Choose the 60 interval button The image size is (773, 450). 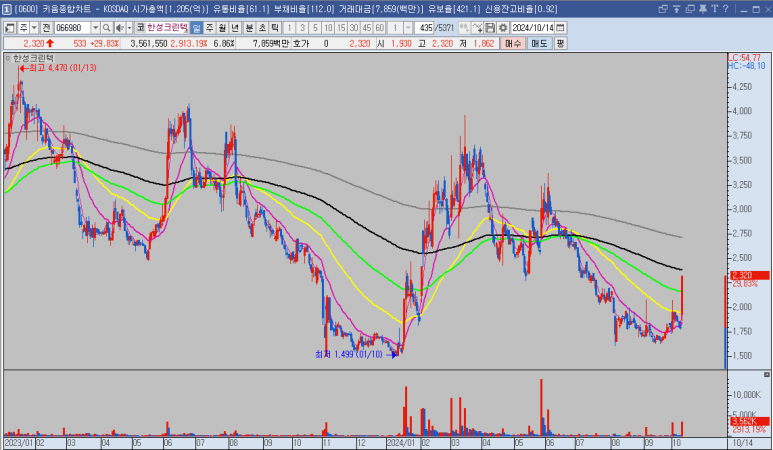tap(380, 28)
